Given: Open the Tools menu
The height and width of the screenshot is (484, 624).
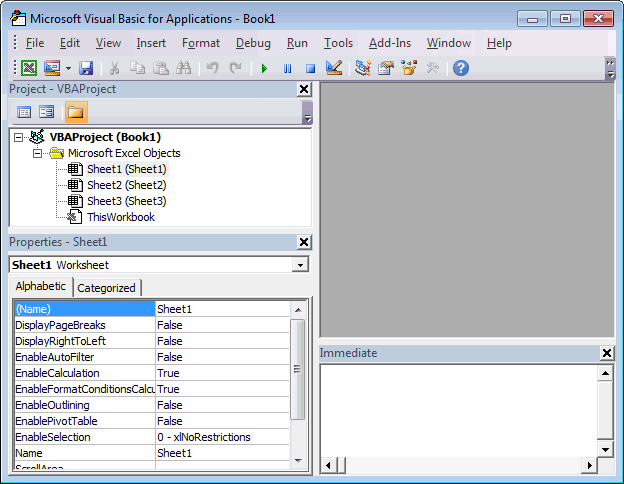Looking at the screenshot, I should pos(338,43).
